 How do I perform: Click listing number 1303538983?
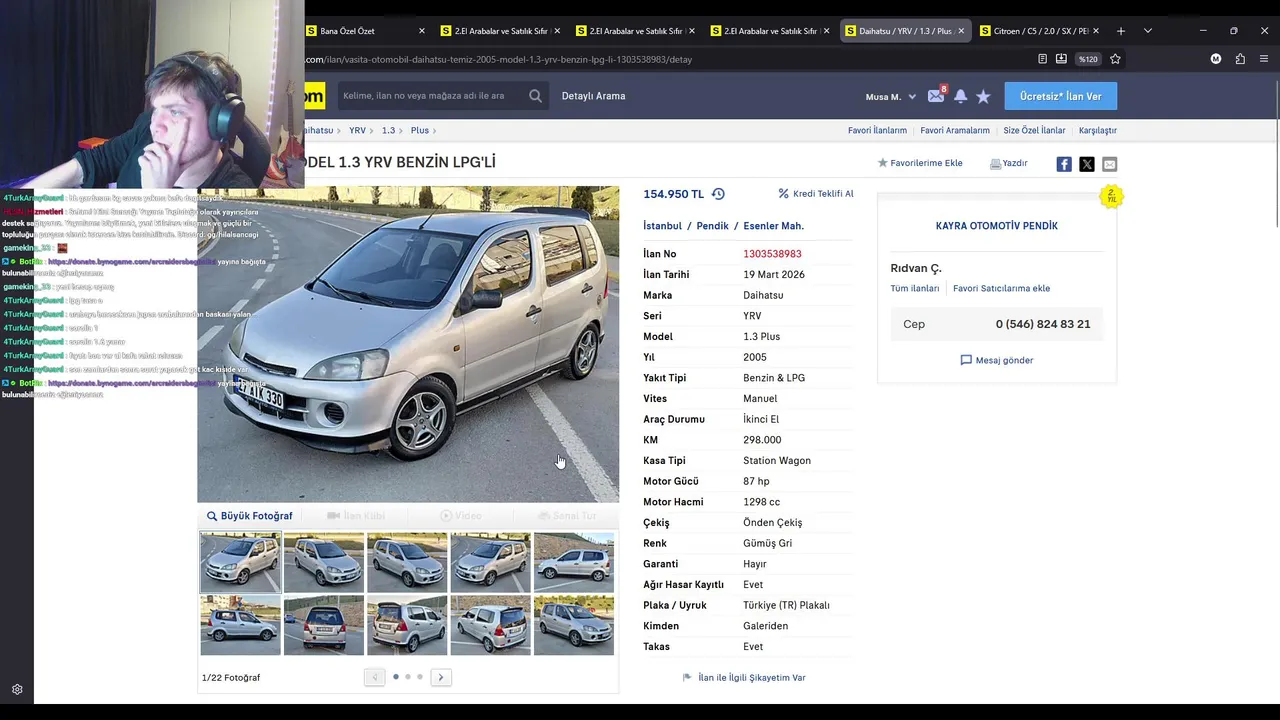tap(772, 254)
